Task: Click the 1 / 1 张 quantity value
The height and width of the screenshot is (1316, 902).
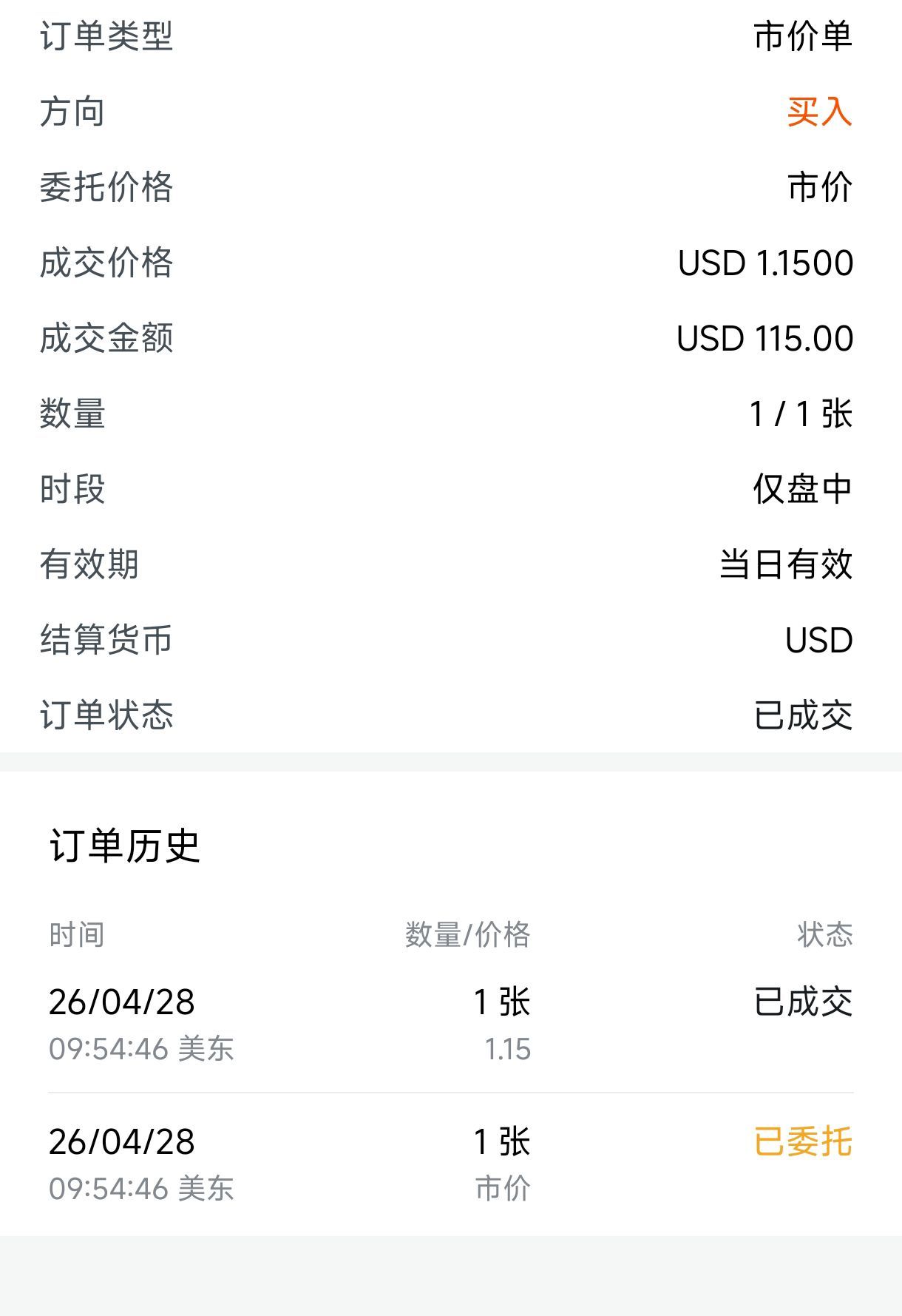Action: point(801,414)
